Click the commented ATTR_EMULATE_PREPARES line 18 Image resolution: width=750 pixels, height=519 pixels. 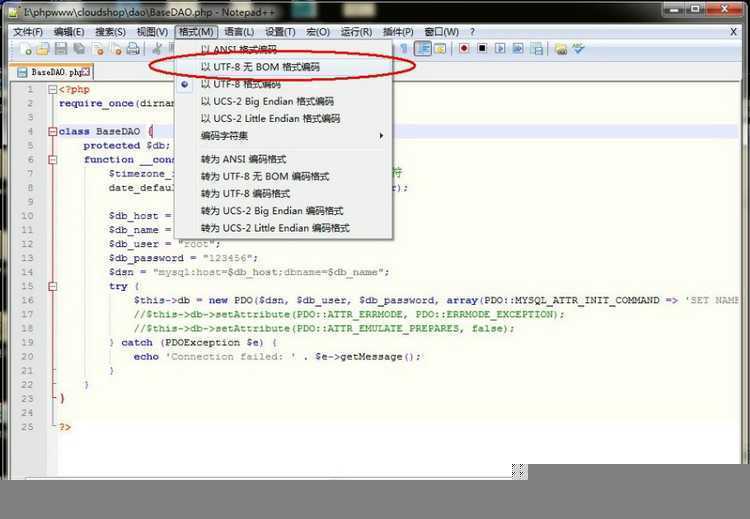point(324,329)
